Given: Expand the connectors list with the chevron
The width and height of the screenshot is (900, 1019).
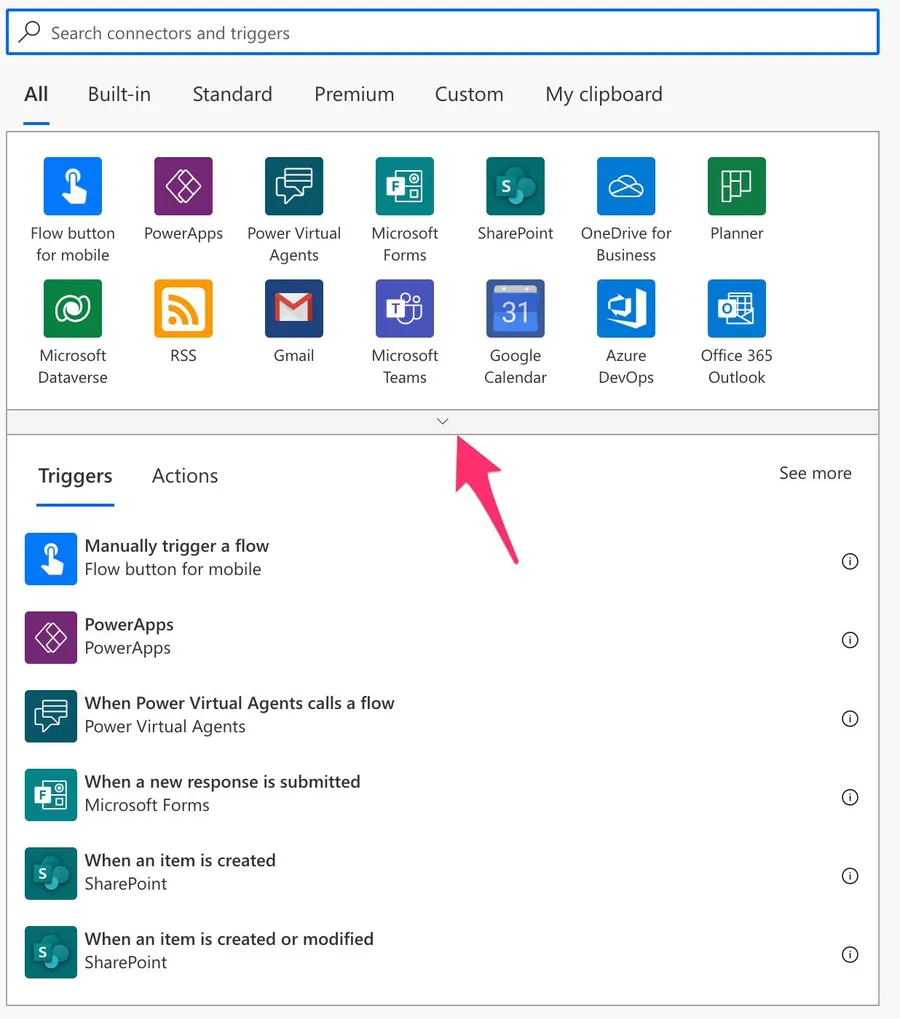Looking at the screenshot, I should pos(443,422).
